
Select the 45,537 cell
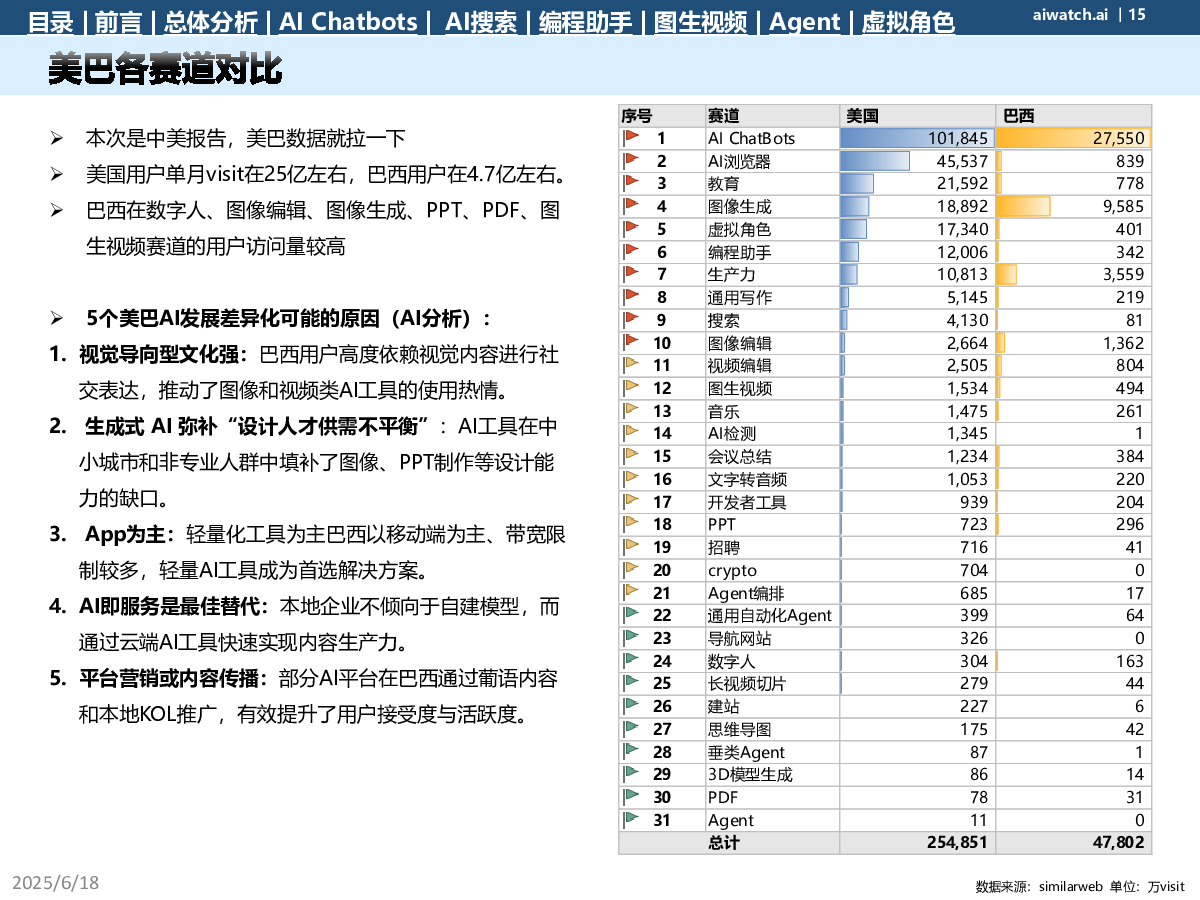click(917, 160)
